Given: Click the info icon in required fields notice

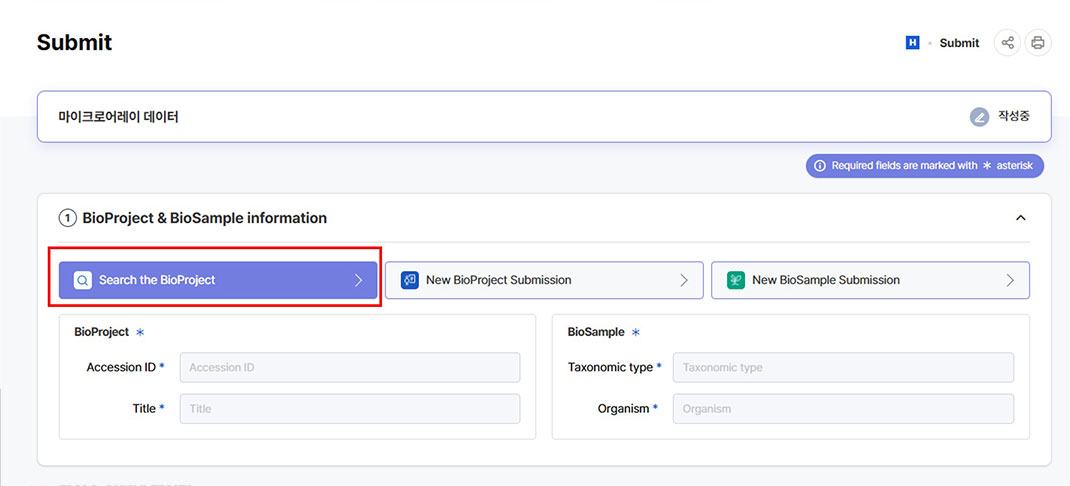Looking at the screenshot, I should click(x=819, y=166).
